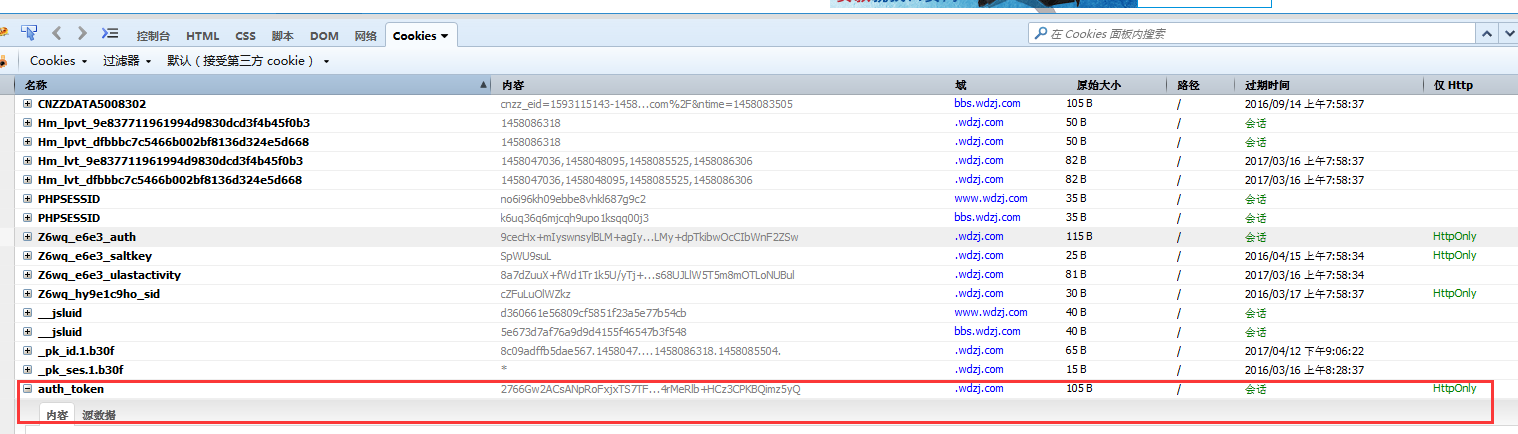Open the command line icon
The height and width of the screenshot is (434, 1518).
[x=110, y=34]
